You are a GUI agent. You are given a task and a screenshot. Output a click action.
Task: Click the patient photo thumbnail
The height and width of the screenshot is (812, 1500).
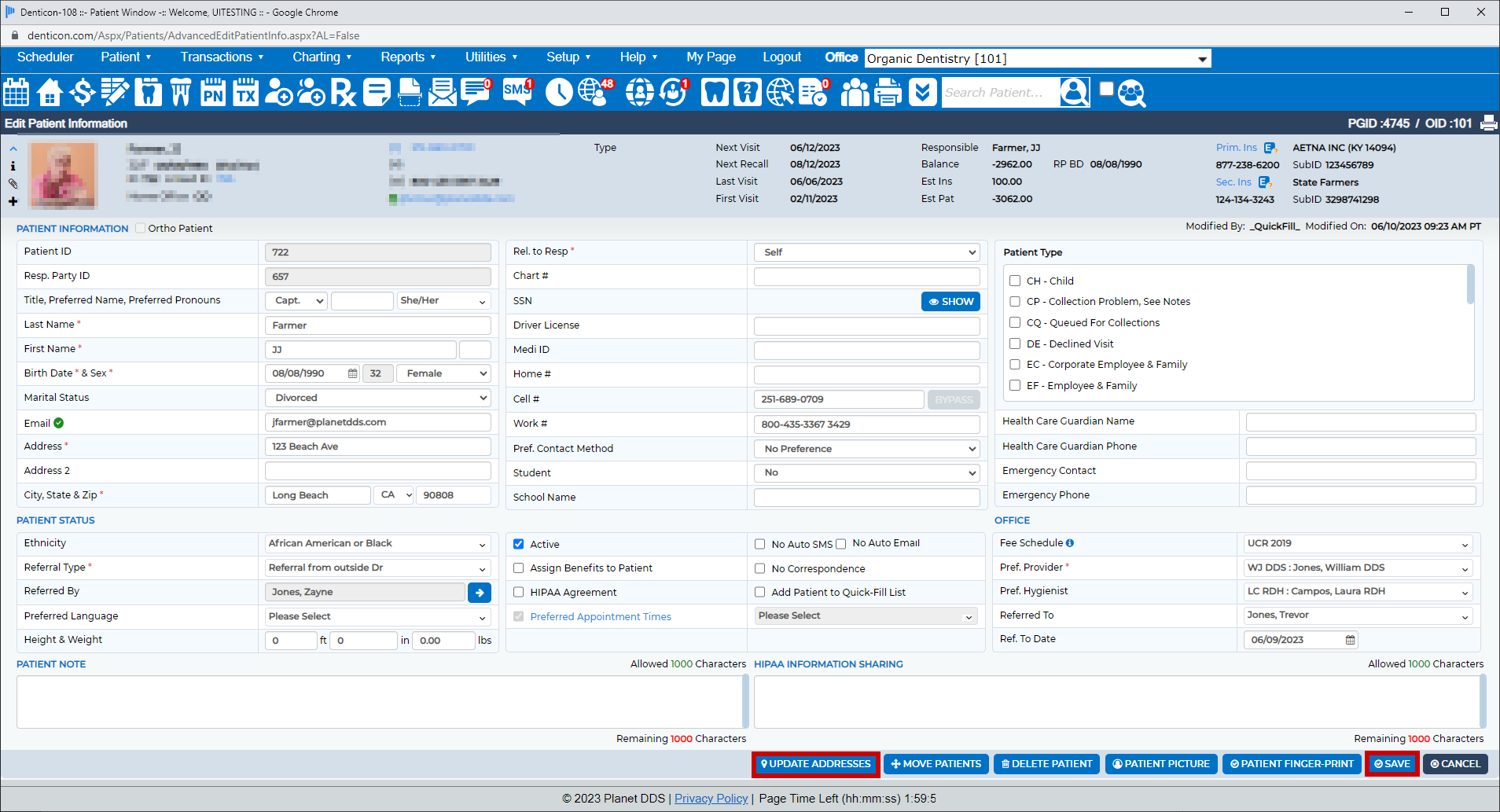click(x=64, y=175)
